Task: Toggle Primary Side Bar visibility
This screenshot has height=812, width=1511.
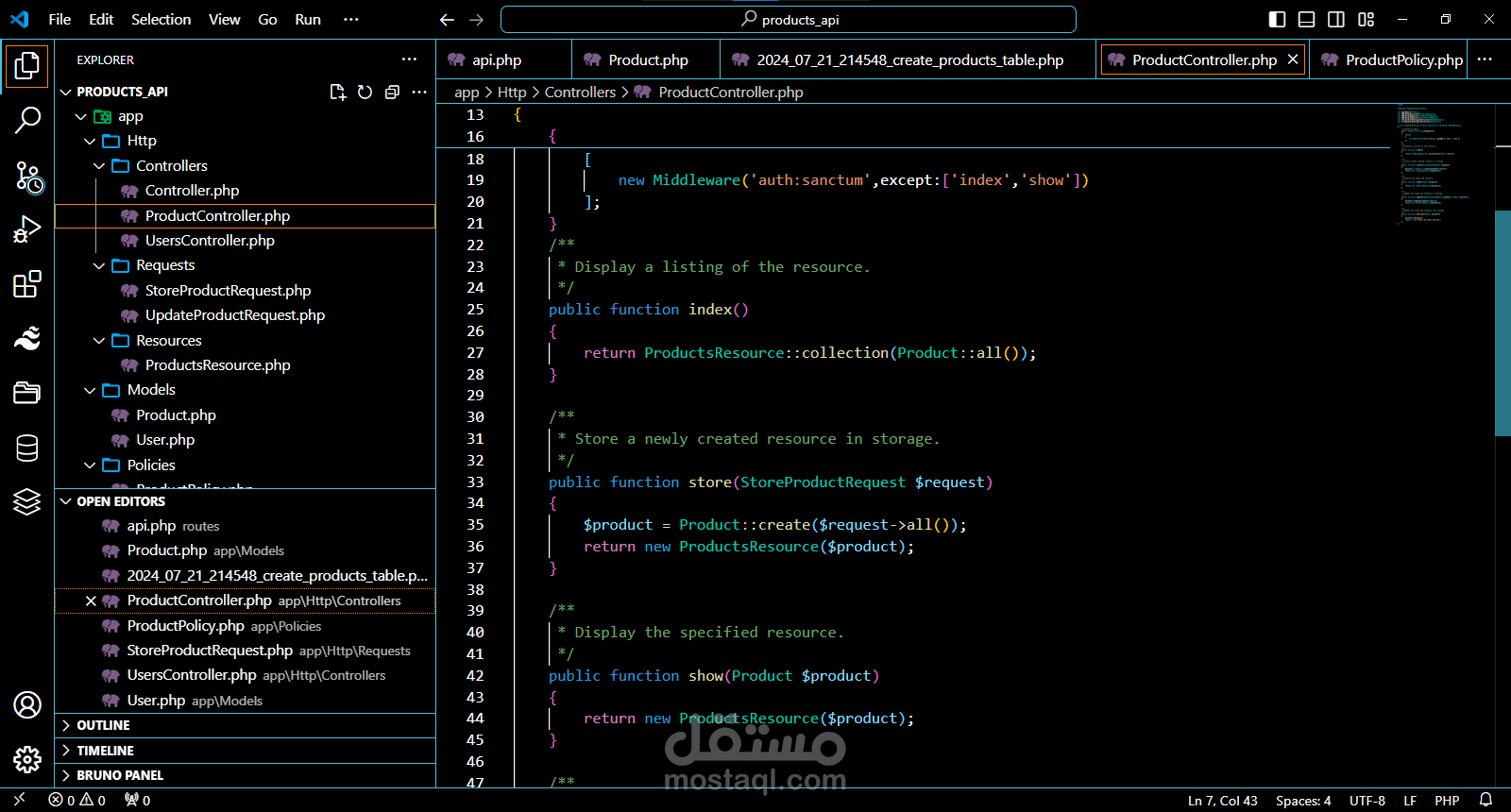Action: coord(1277,19)
